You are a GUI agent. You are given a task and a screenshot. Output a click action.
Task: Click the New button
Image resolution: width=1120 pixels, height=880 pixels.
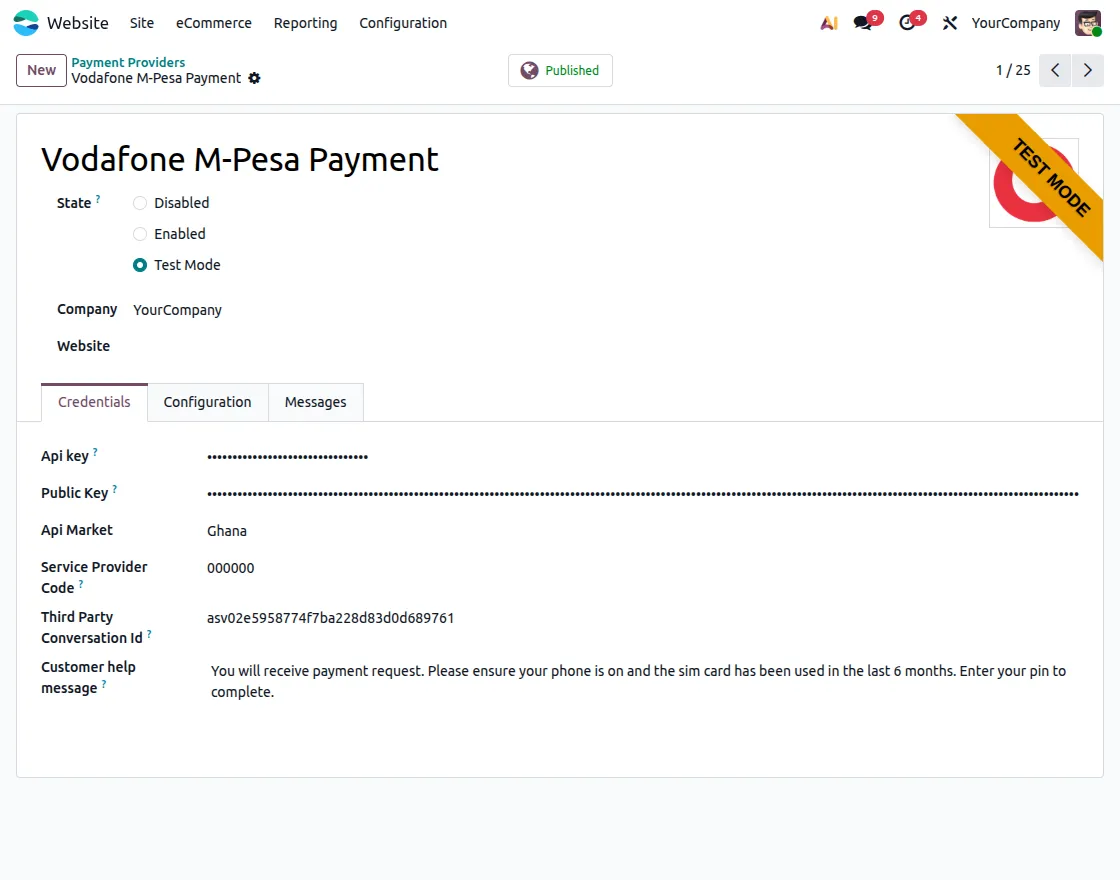pyautogui.click(x=41, y=70)
